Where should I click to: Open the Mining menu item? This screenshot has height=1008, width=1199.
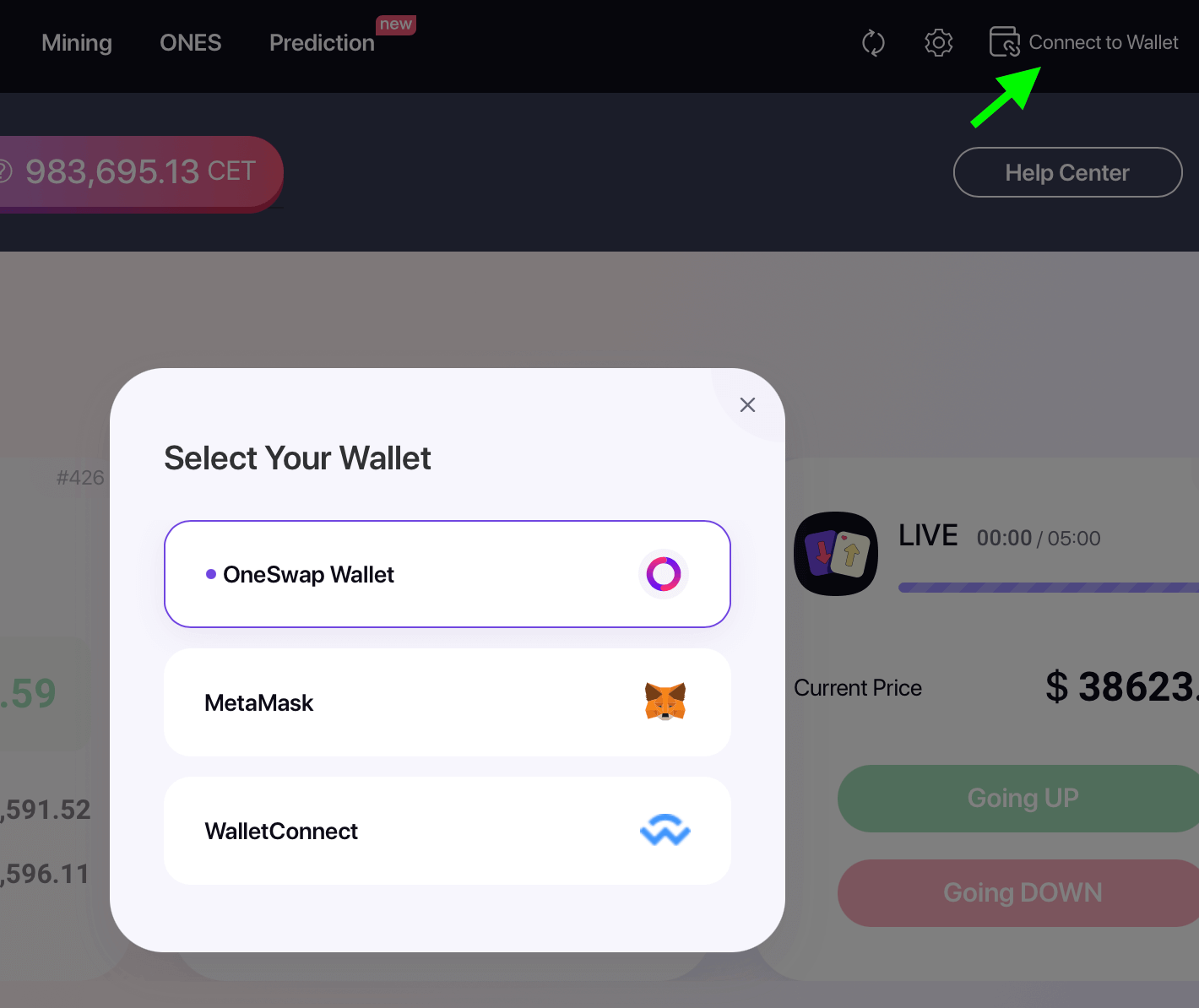[x=77, y=43]
